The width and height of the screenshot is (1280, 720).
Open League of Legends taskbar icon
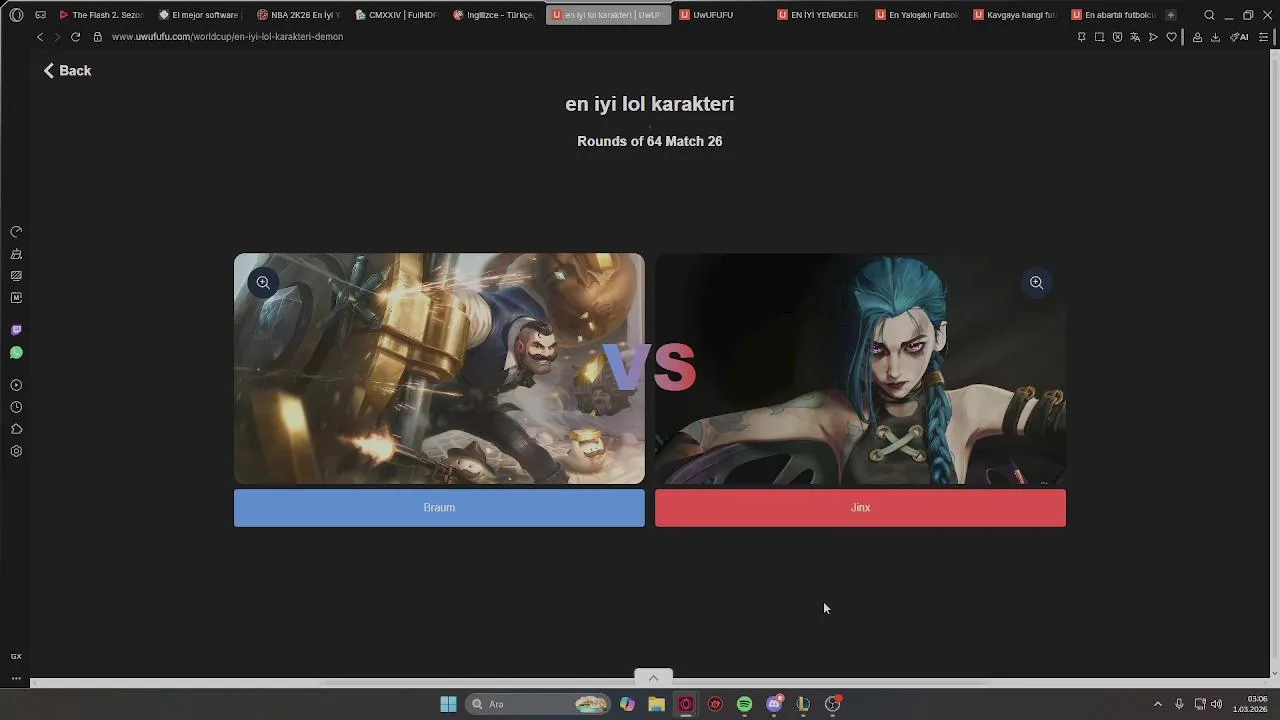[803, 704]
